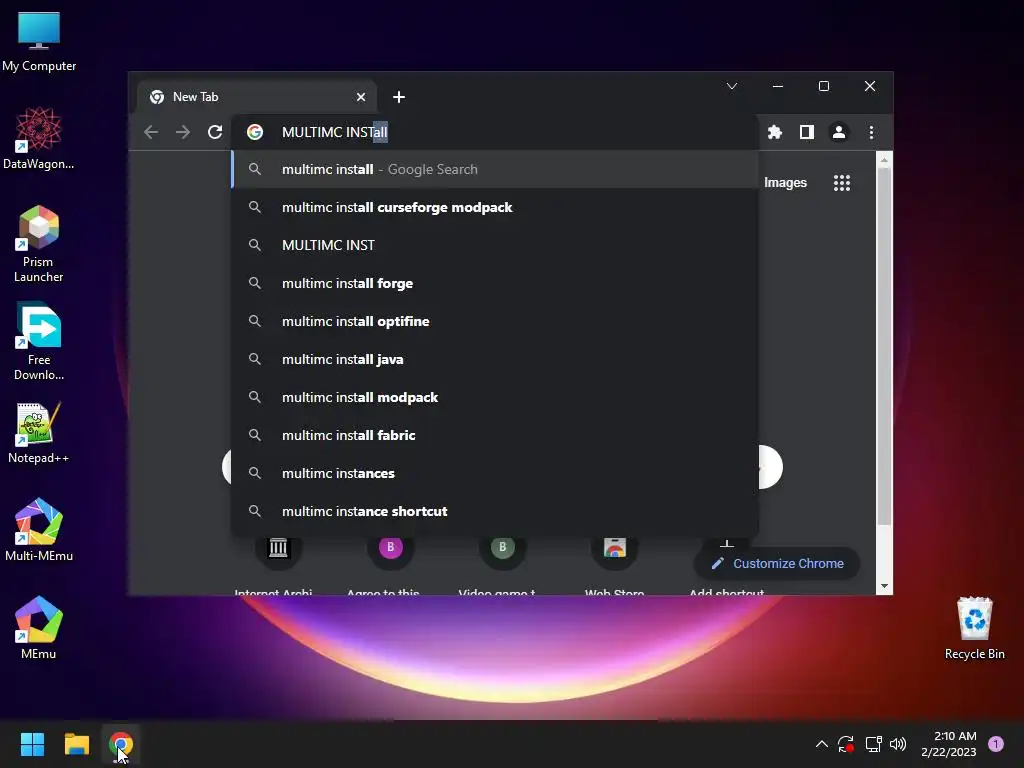1024x768 pixels.
Task: Open a new Chrome tab
Action: (398, 97)
